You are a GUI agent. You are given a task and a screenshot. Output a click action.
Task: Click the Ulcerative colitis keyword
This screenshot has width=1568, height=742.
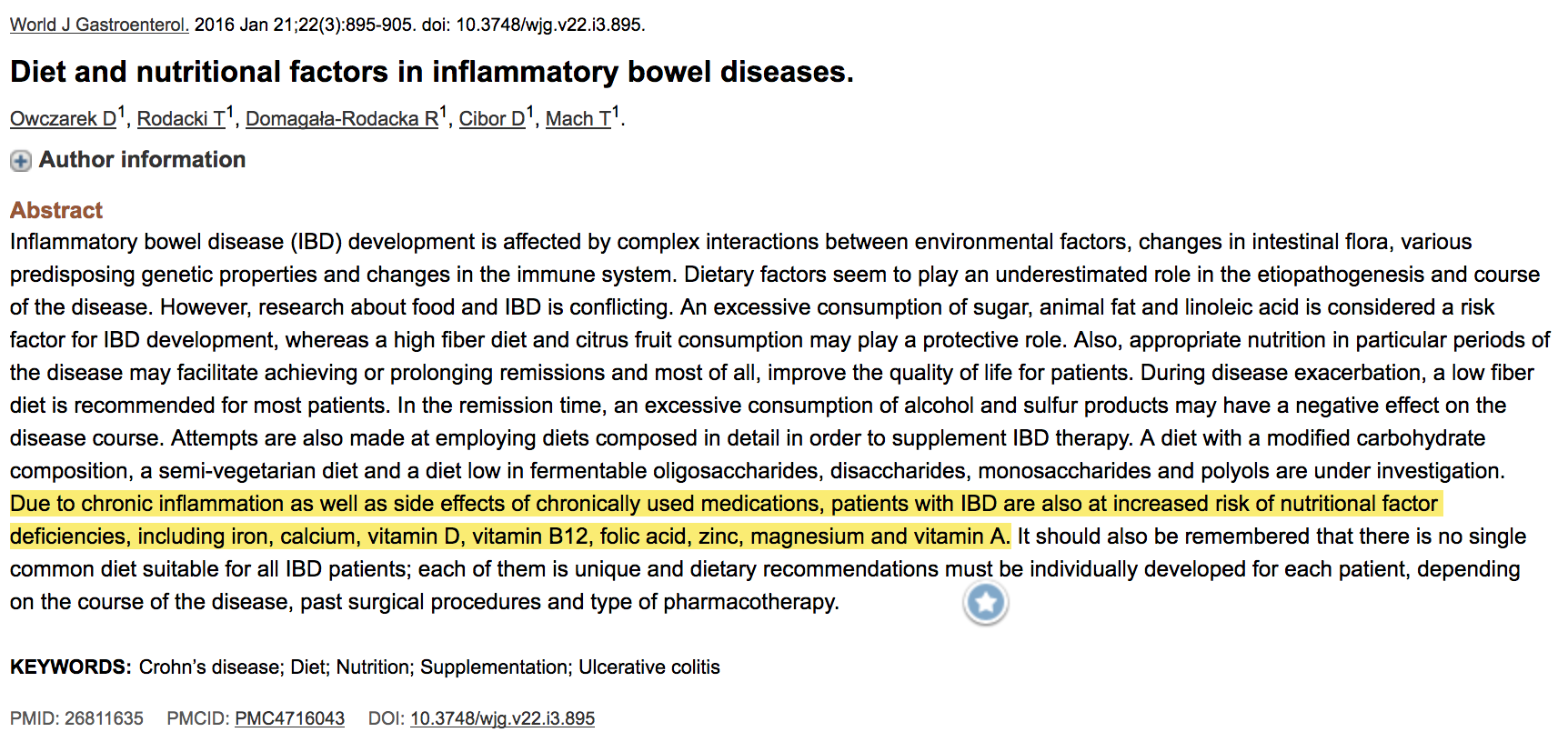coord(648,667)
